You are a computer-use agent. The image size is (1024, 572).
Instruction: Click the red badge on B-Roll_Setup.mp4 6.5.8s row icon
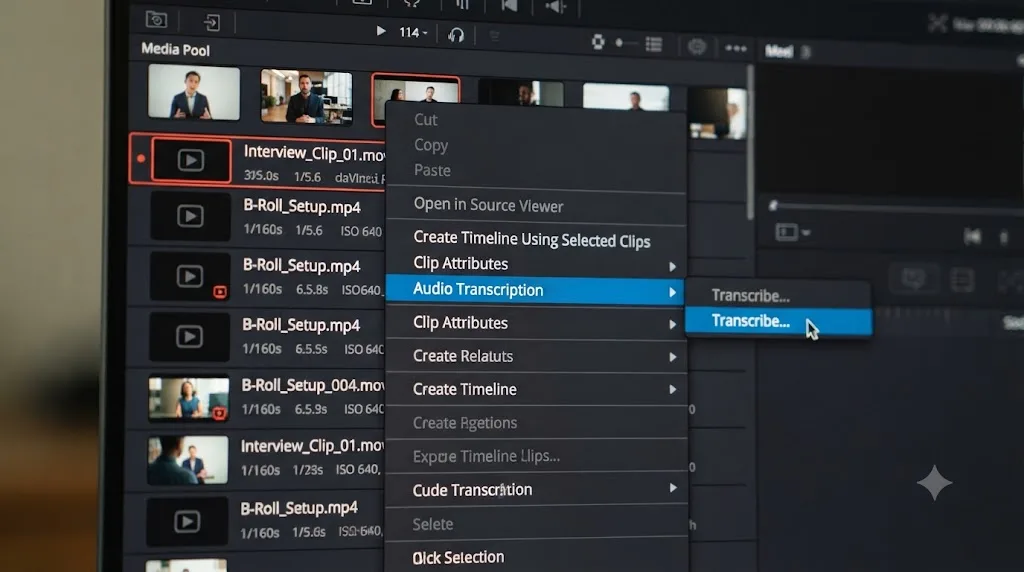(220, 292)
